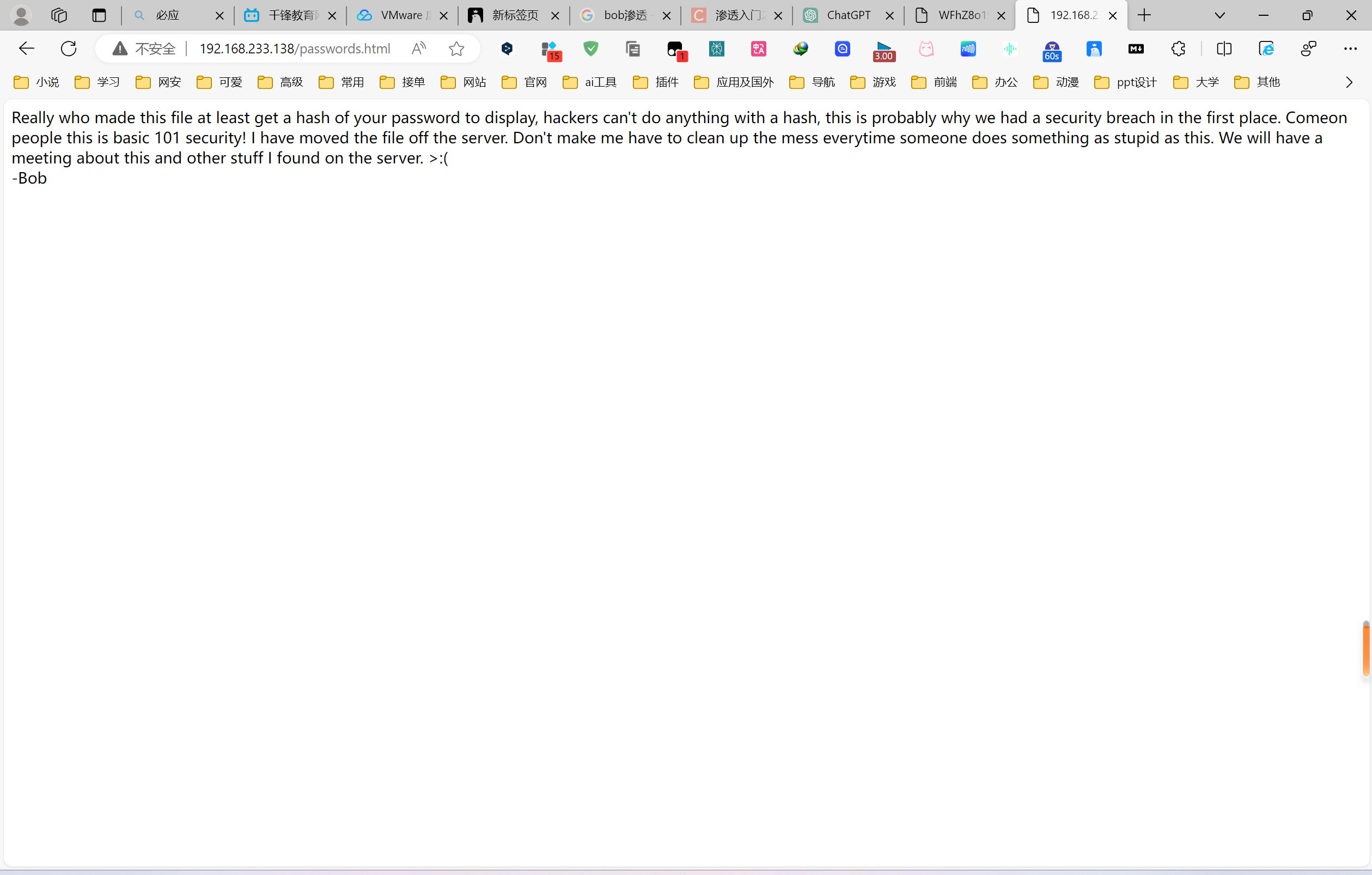Image resolution: width=1372 pixels, height=875 pixels.
Task: Open the green shield adblock extension
Action: pos(591,49)
